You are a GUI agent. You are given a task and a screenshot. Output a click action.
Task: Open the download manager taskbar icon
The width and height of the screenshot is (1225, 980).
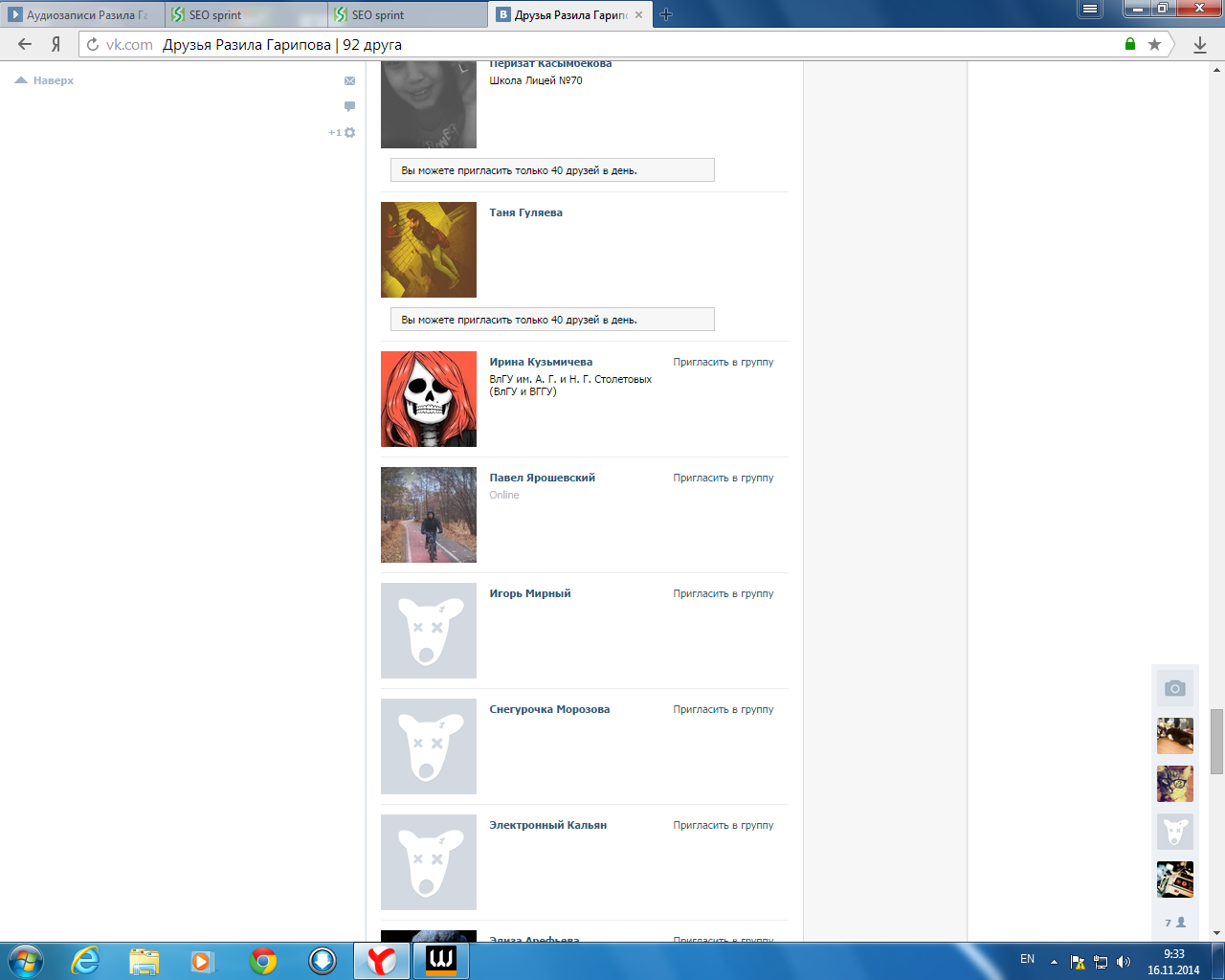(323, 961)
